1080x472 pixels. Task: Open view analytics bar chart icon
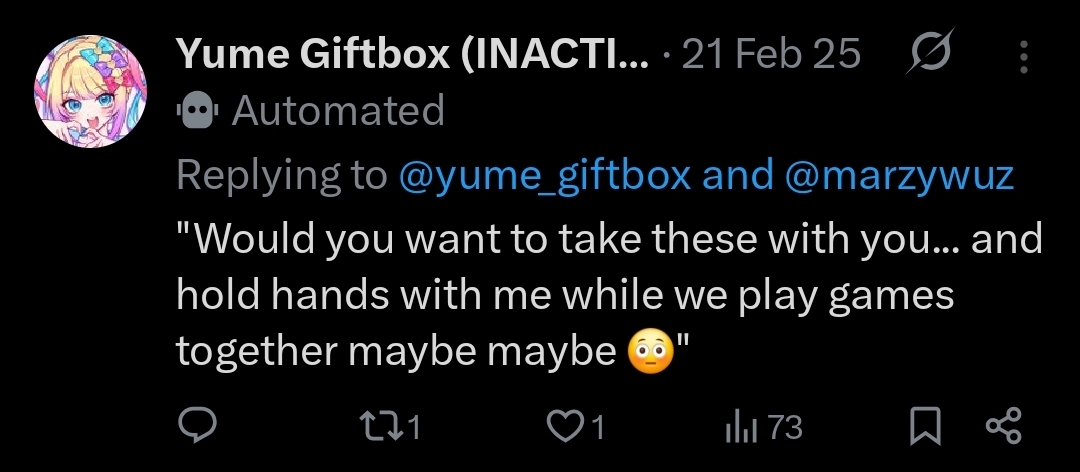pos(740,428)
